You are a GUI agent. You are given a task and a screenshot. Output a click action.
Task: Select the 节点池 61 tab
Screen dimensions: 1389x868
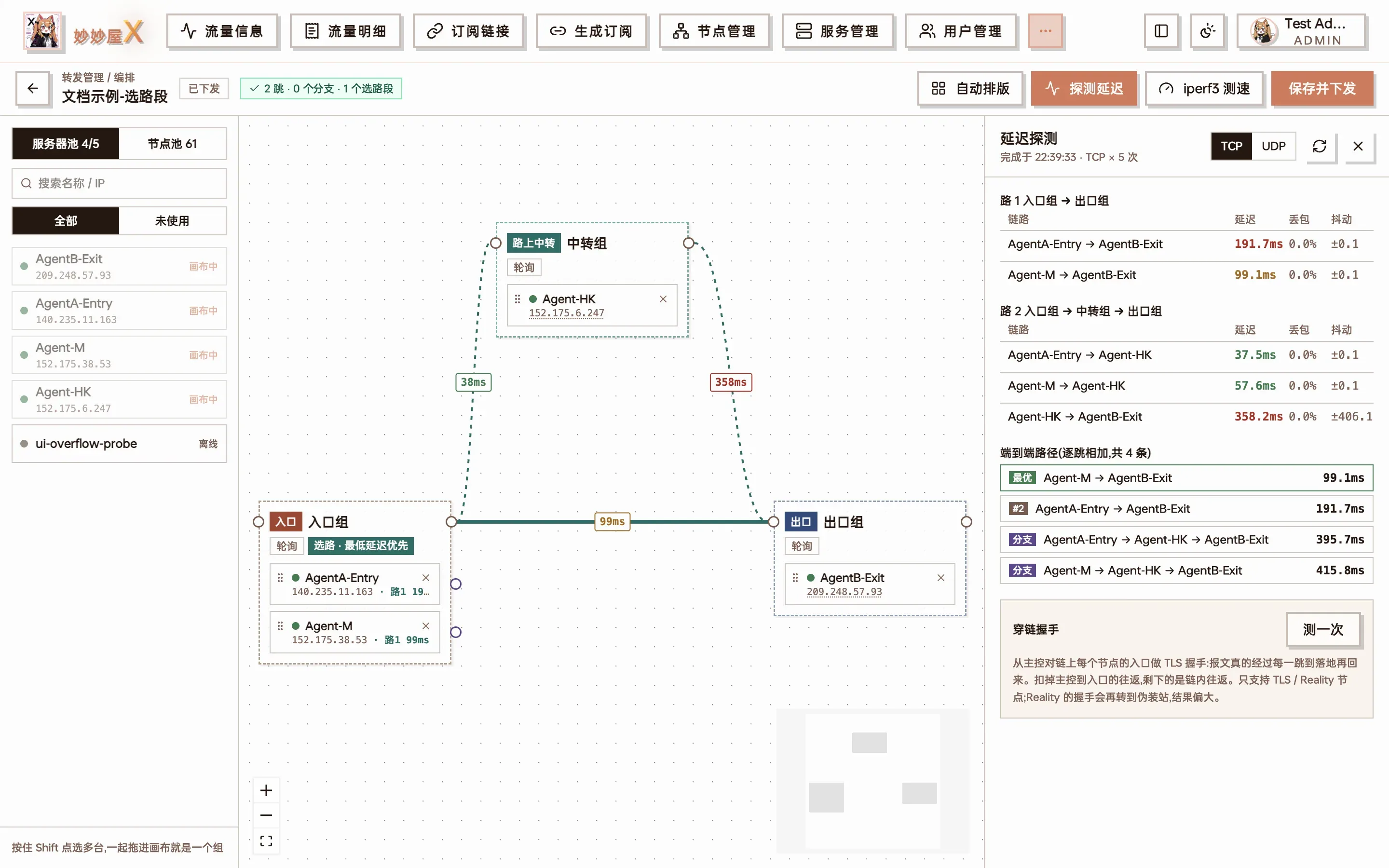(172, 144)
